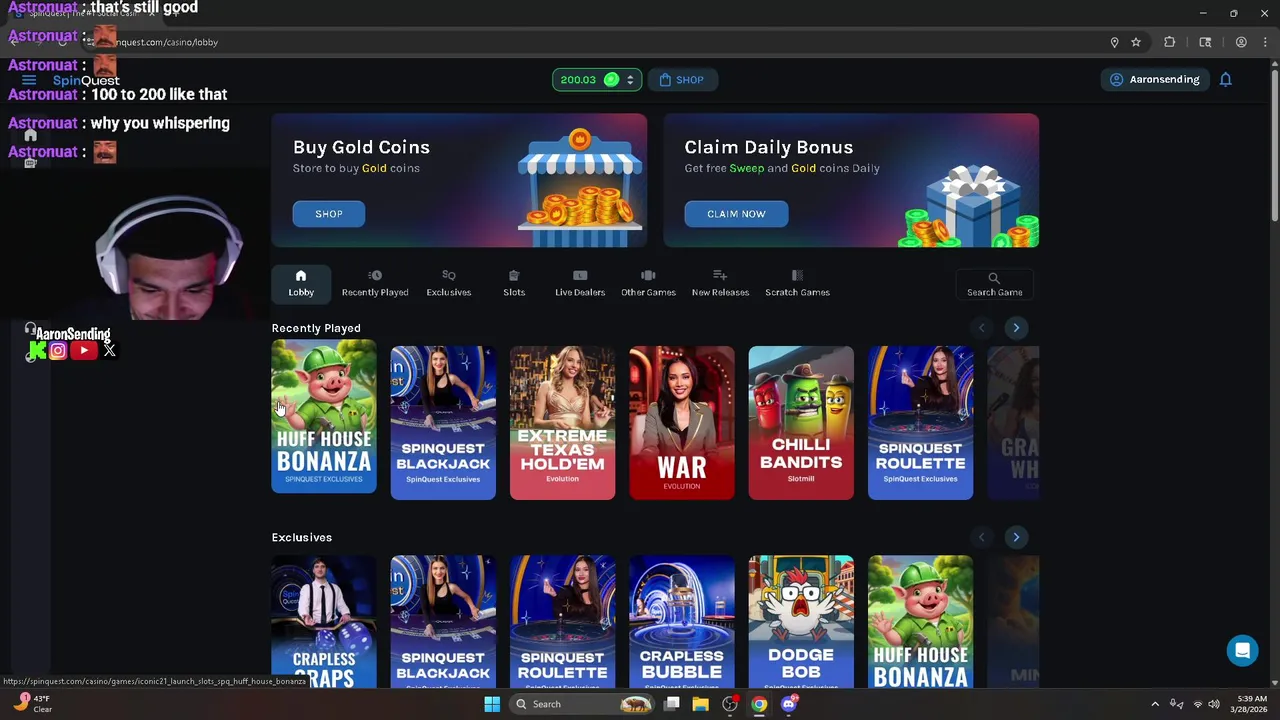The width and height of the screenshot is (1280, 720).
Task: Switch to Recently Played tab
Action: click(375, 283)
